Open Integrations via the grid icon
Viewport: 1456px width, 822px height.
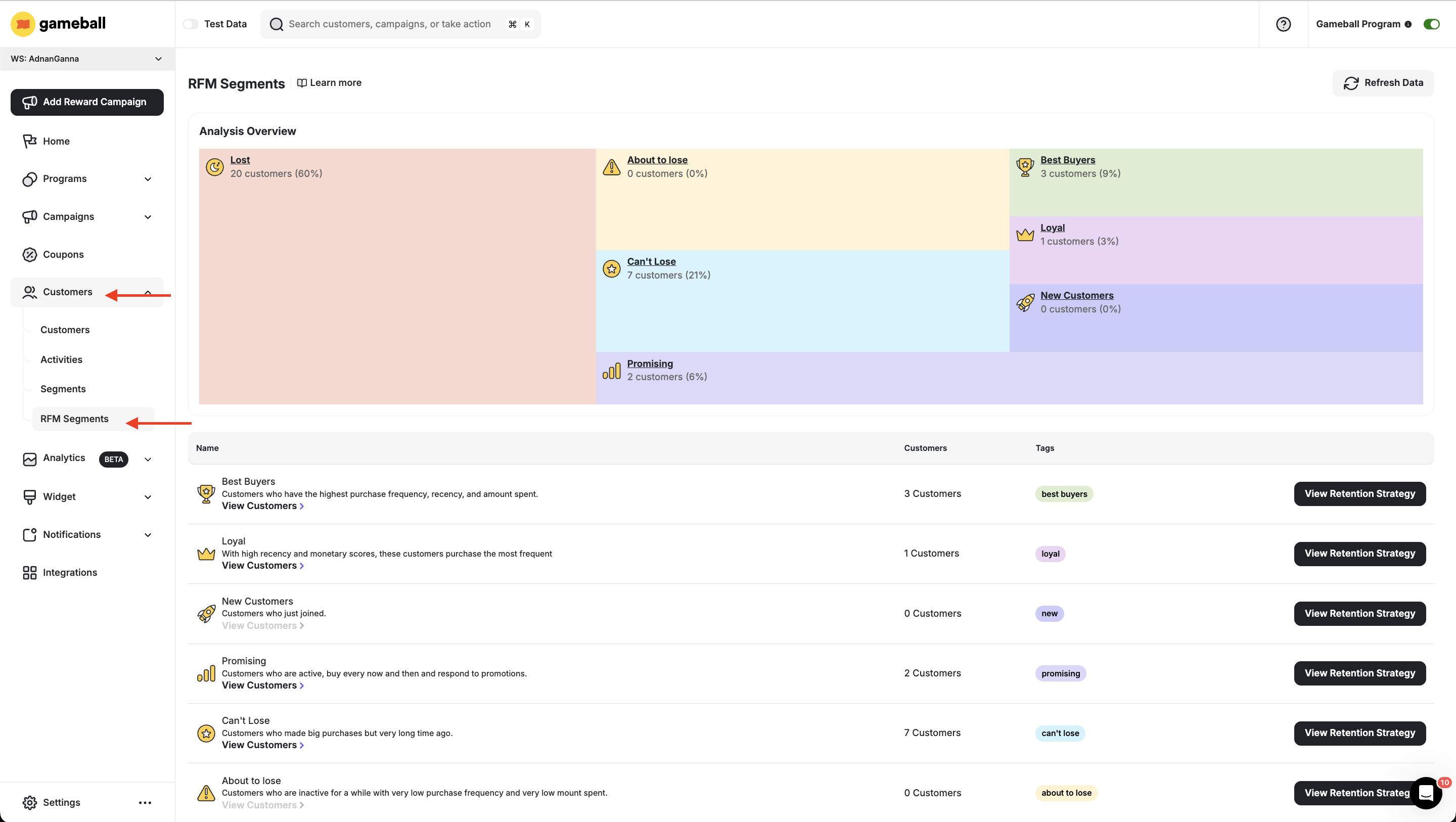pos(30,572)
